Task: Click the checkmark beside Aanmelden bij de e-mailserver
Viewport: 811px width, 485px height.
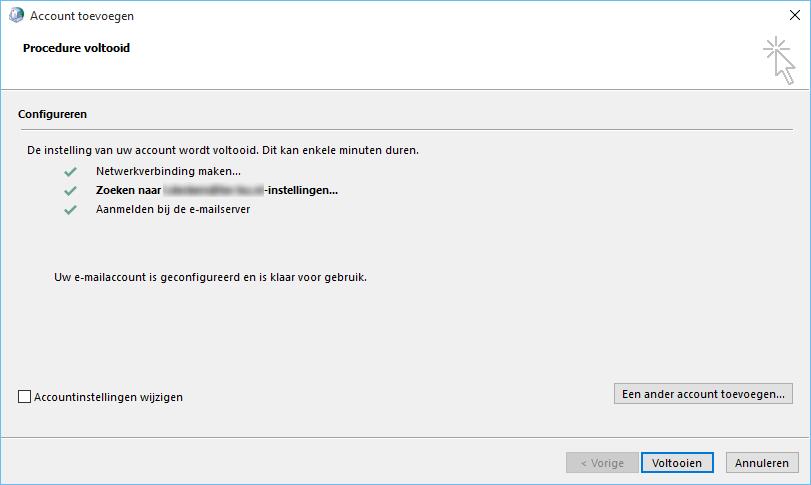Action: click(x=70, y=210)
